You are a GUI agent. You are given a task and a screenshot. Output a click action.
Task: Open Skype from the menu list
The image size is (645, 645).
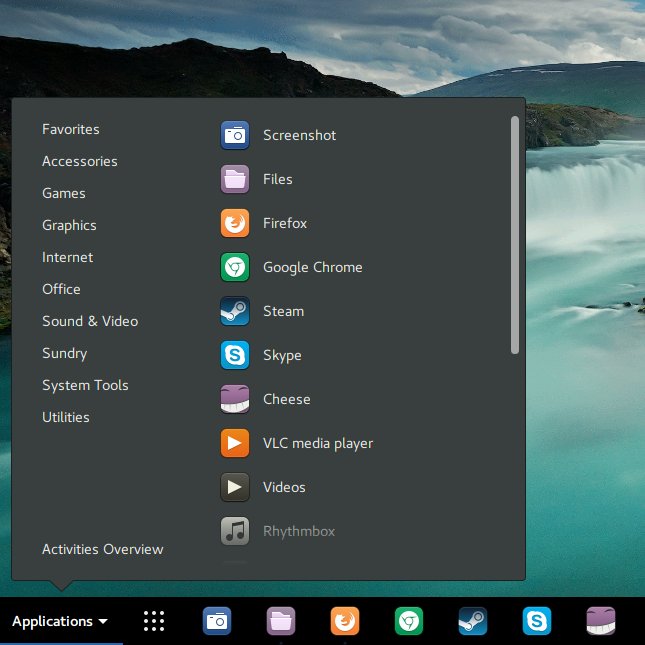[x=281, y=355]
